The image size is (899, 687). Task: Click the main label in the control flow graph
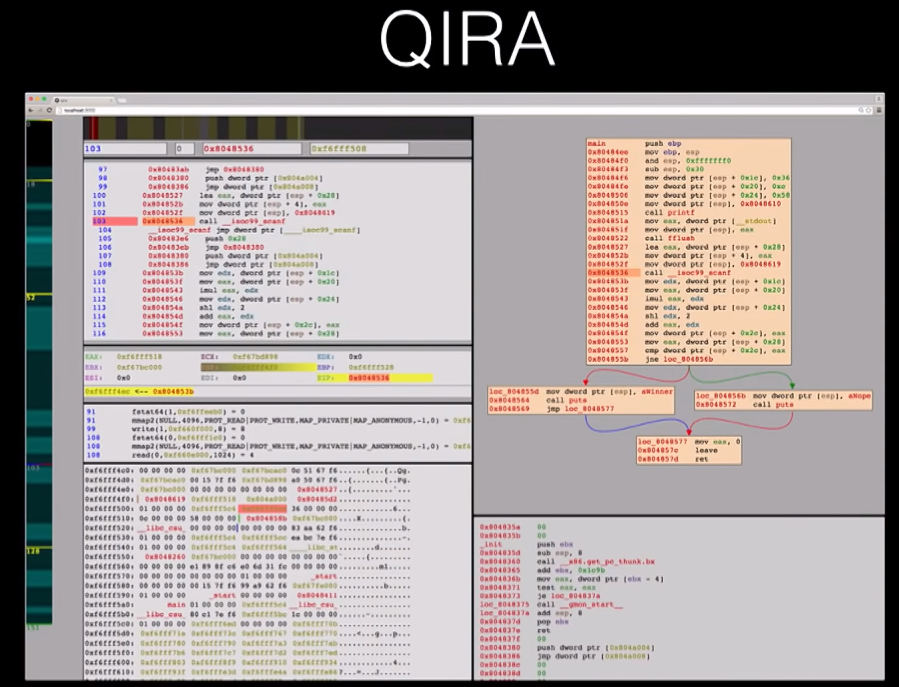click(596, 144)
